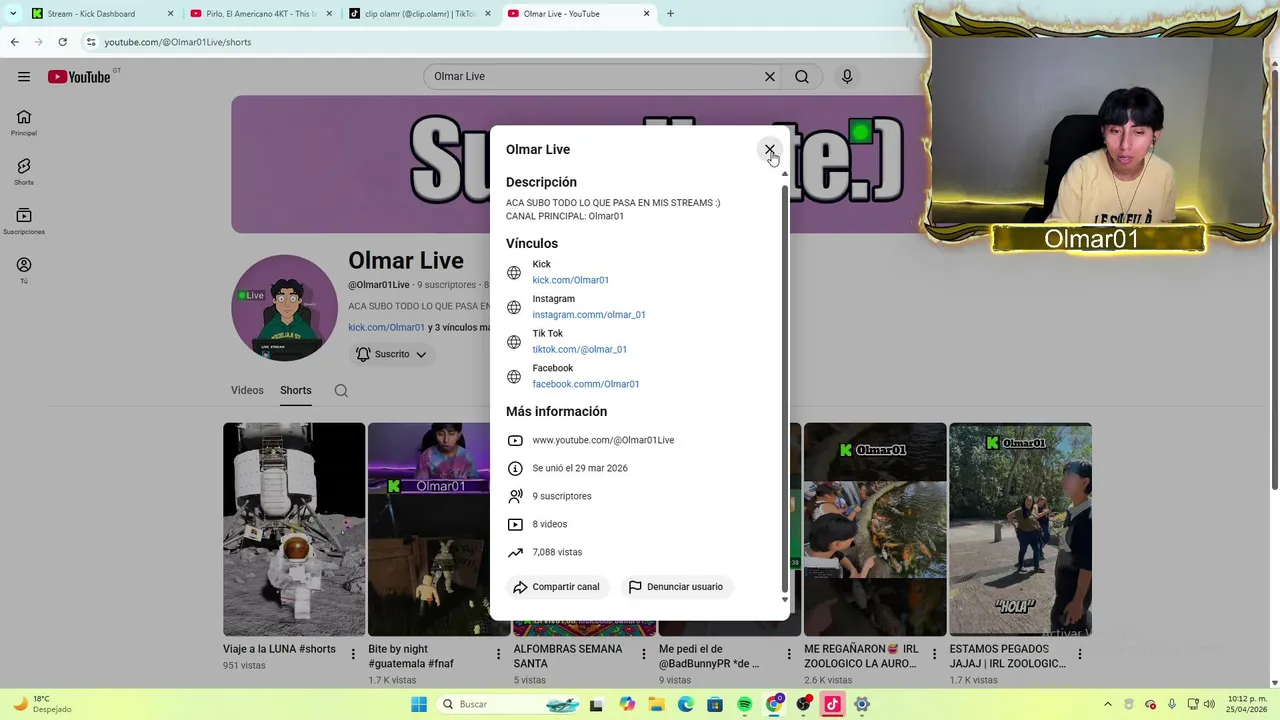Search within channel magnifier icon
1280x720 pixels.
click(341, 391)
